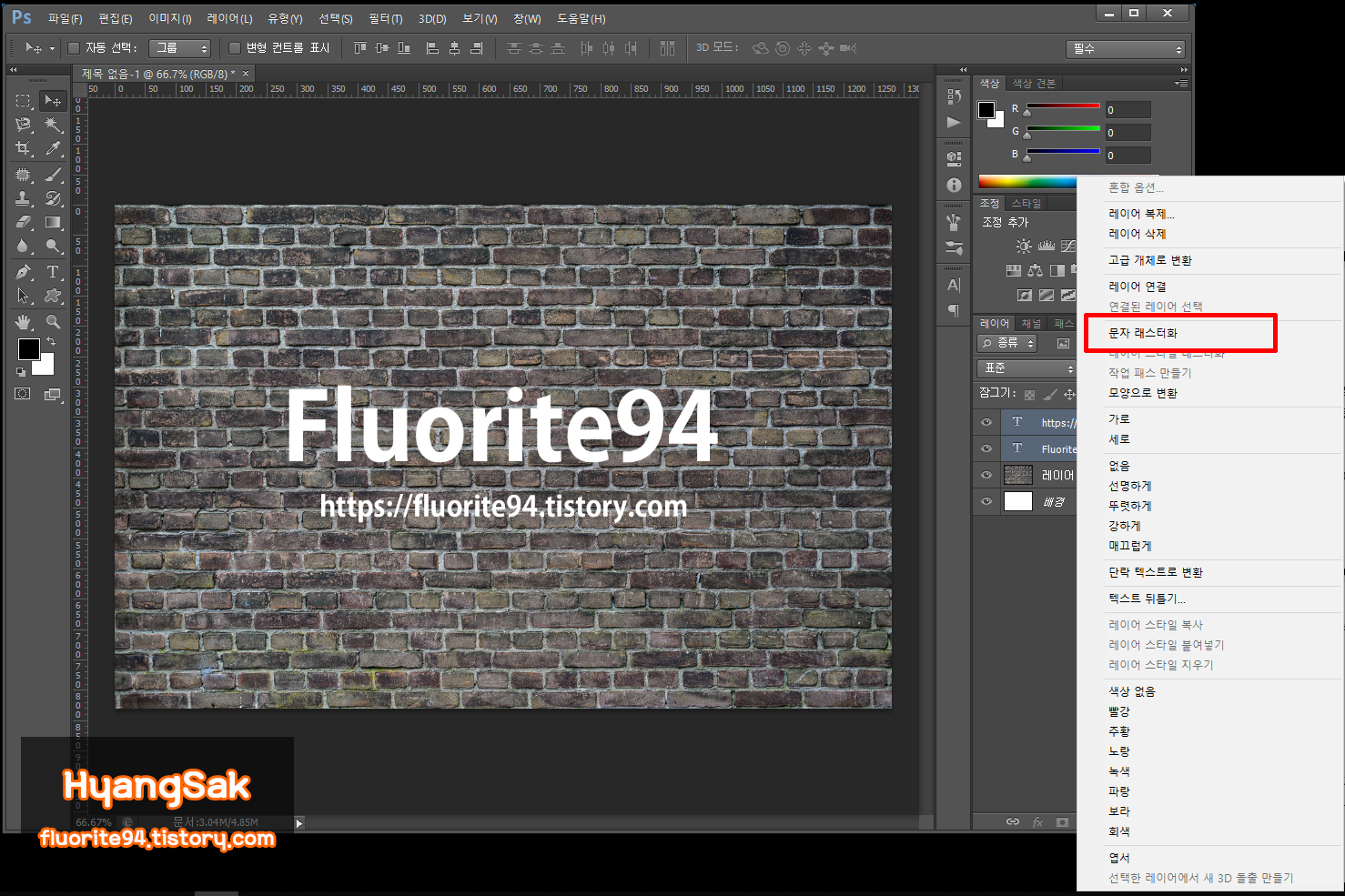Hide the Fluorite text layer
This screenshot has height=896, width=1345.
point(986,448)
